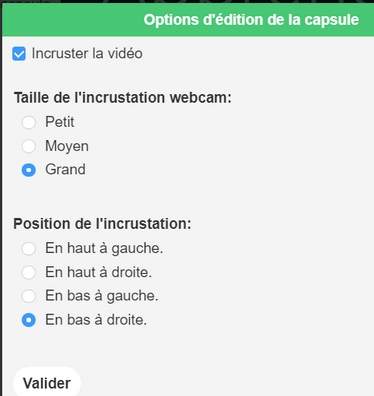The height and width of the screenshot is (396, 374).
Task: Choose the 'En bas à gauche' radio circle
Action: [x=29, y=296]
